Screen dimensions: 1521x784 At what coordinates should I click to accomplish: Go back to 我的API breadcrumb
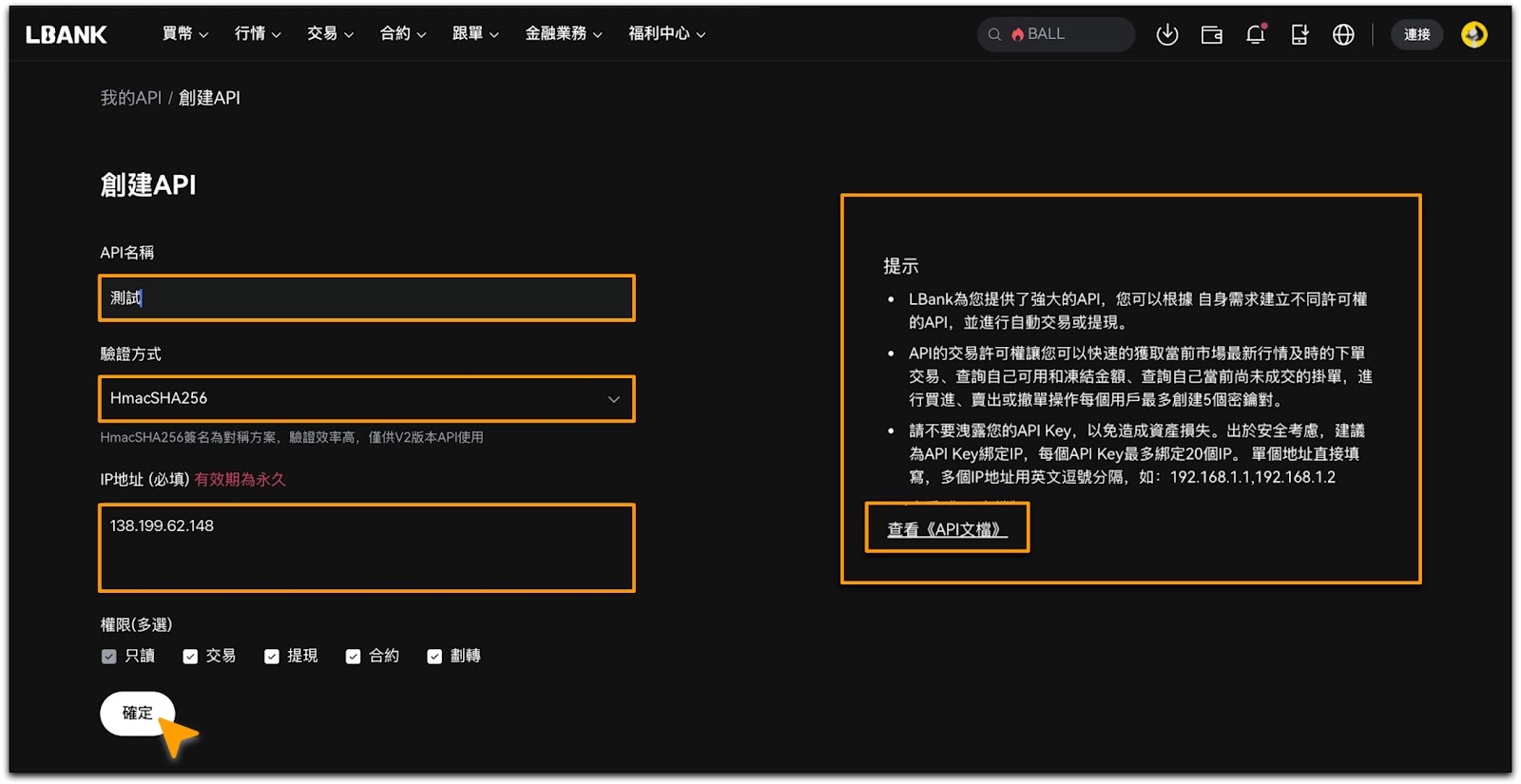131,98
